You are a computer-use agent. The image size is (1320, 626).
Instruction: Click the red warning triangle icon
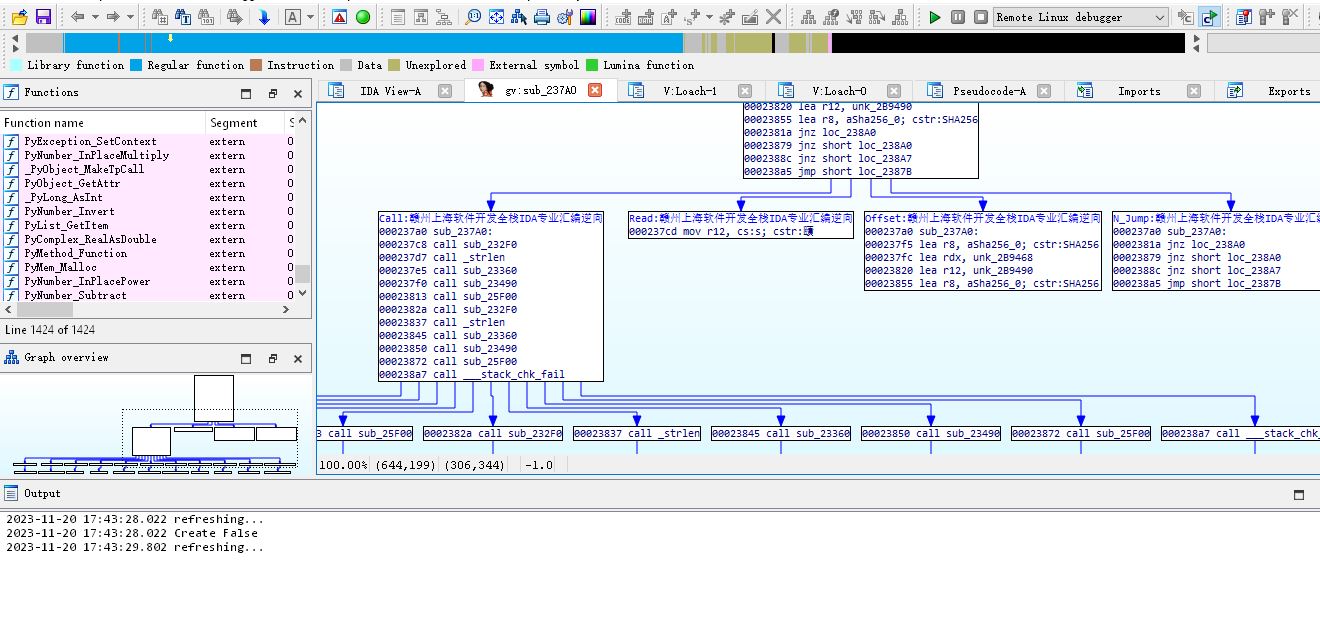point(340,17)
